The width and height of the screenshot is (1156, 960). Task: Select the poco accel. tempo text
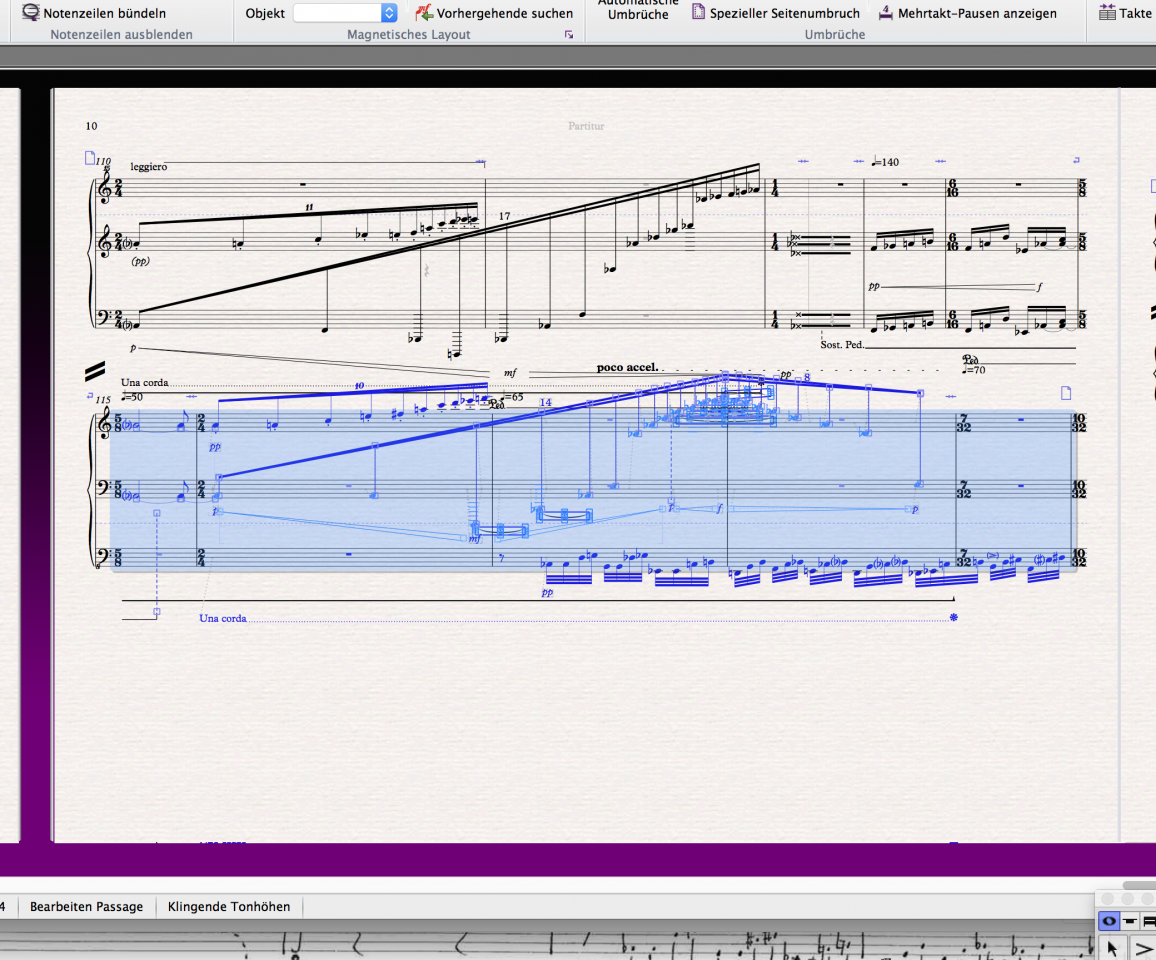[x=627, y=367]
